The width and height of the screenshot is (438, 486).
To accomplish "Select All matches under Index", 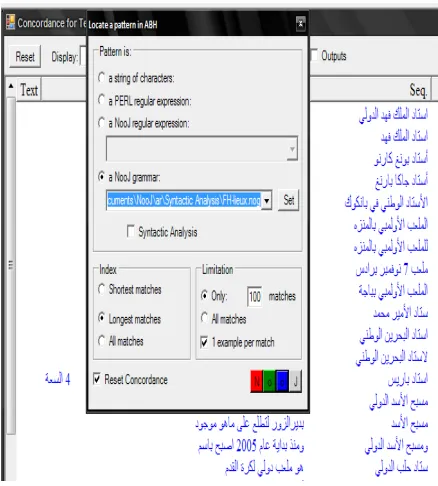I will coord(102,341).
